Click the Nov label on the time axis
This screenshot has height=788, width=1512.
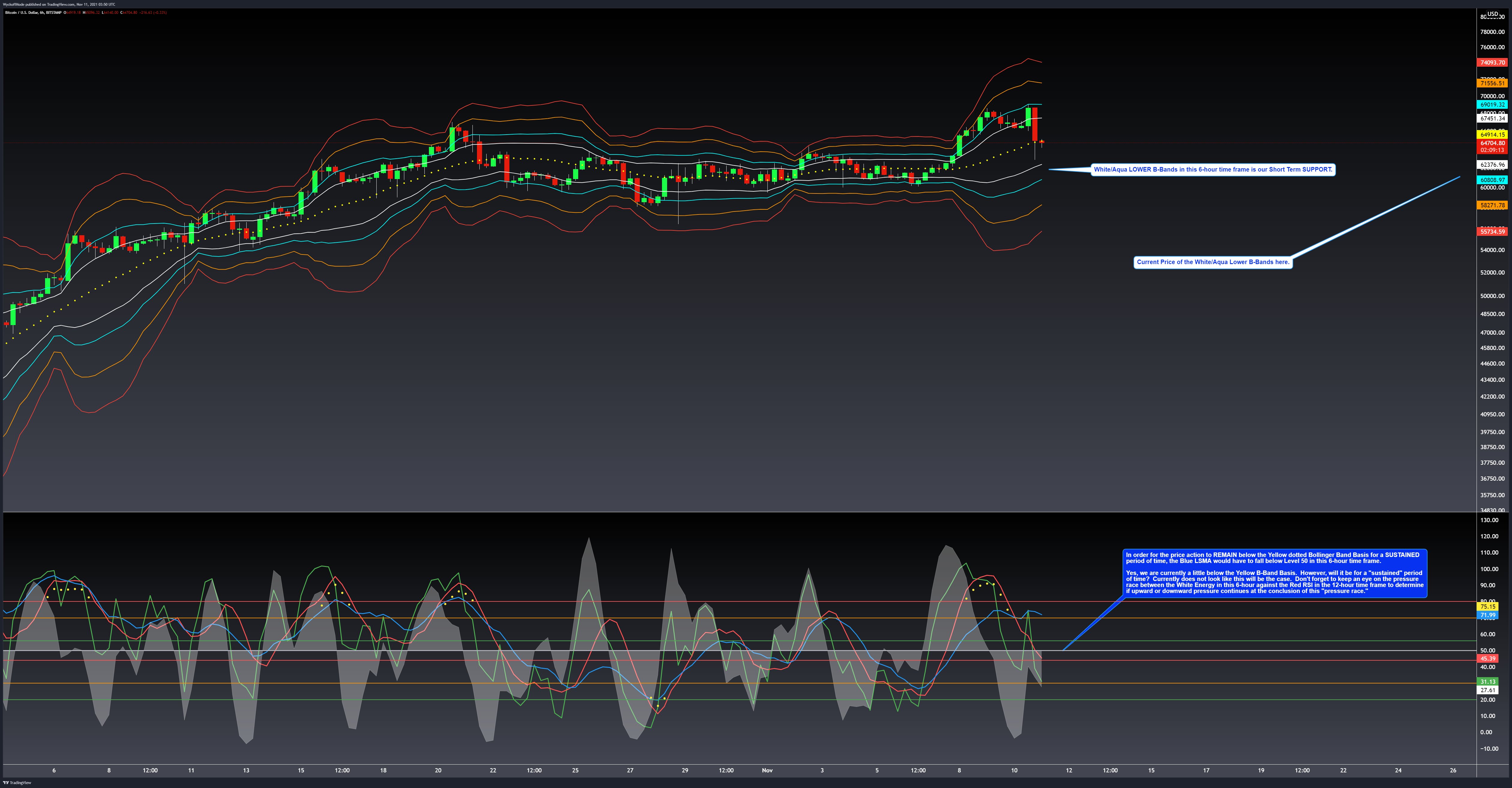(x=767, y=770)
